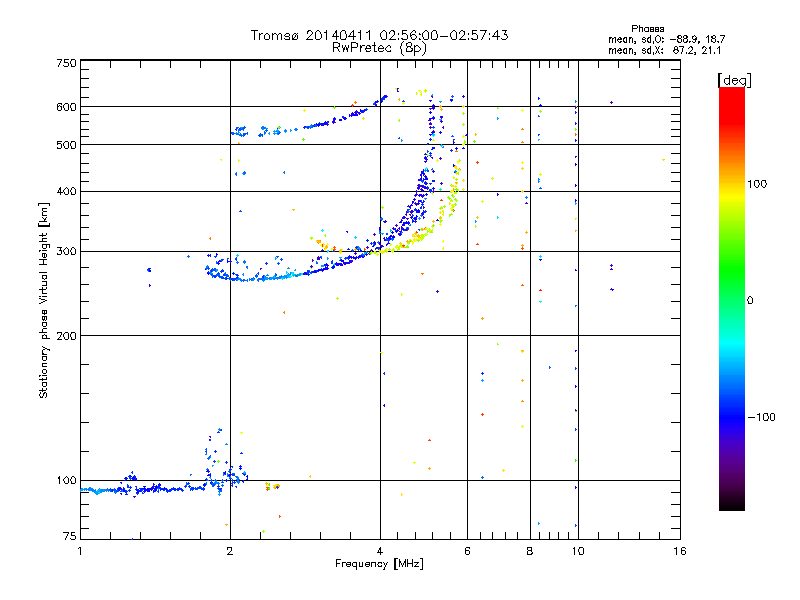Click the black bottom of the colorbar
Image resolution: width=800 pixels, height=600 pixels.
[732, 503]
